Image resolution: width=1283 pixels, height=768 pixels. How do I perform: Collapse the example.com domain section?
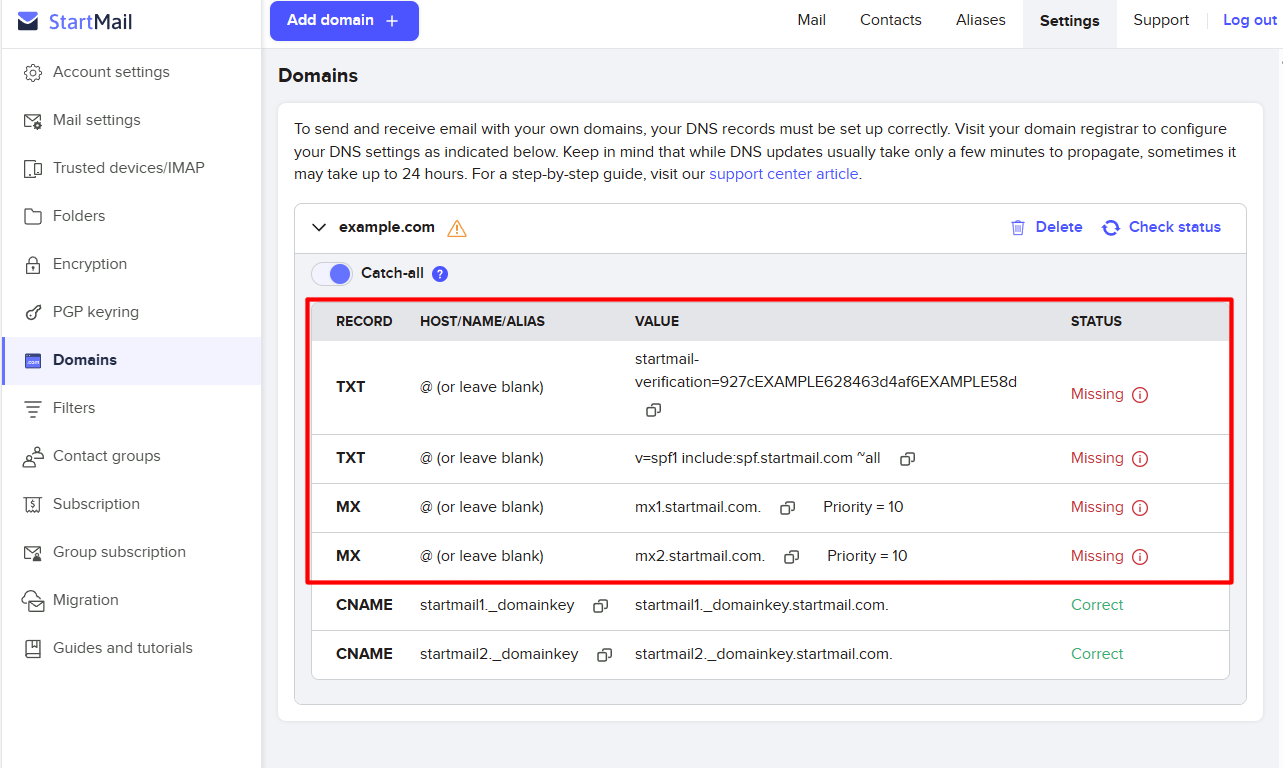[x=320, y=228]
